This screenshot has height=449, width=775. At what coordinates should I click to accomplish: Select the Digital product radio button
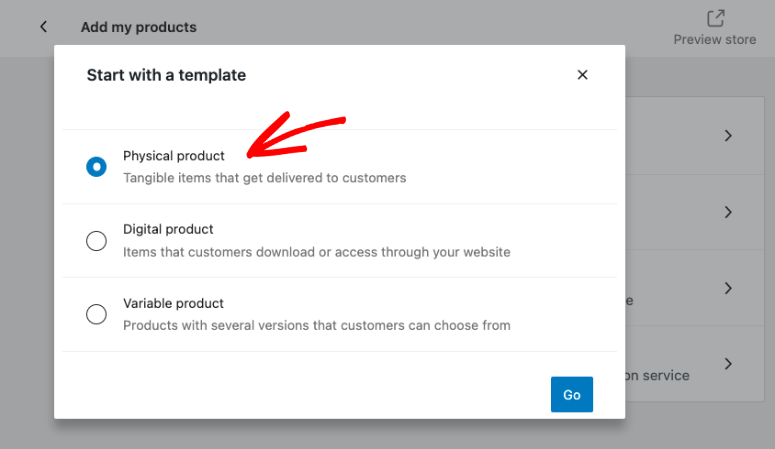pos(96,241)
